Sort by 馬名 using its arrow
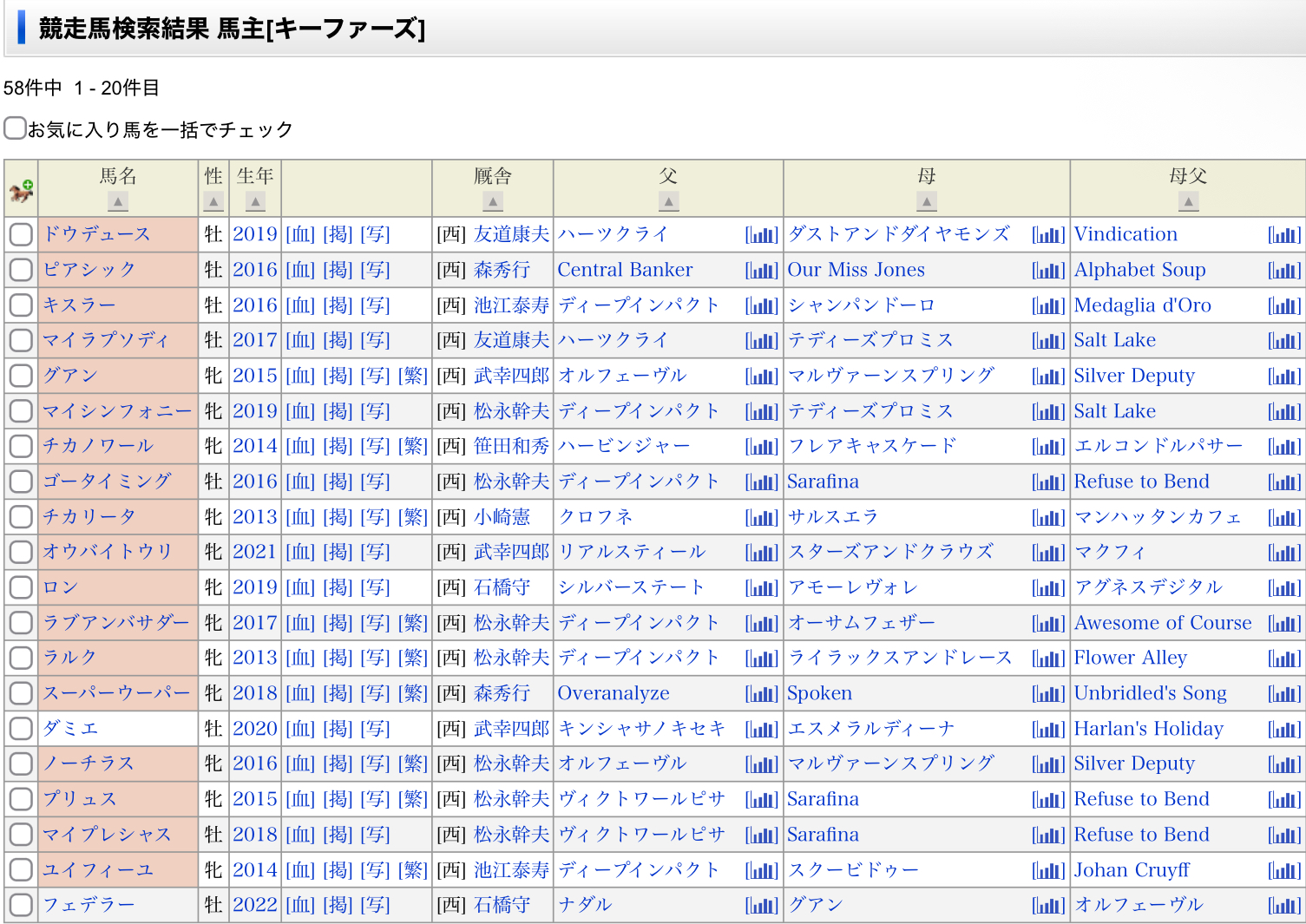This screenshot has width=1306, height=924. click(x=118, y=202)
